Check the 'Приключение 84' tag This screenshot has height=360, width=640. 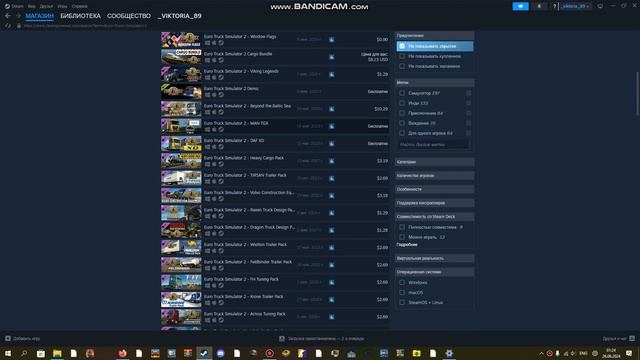(402, 113)
